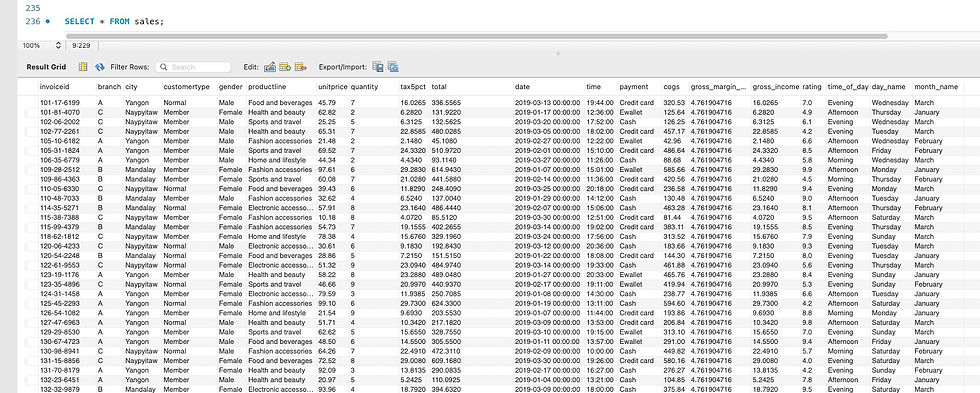Click date 2019-03-13 00:00:00
Image resolution: width=980 pixels, height=393 pixels.
point(548,102)
